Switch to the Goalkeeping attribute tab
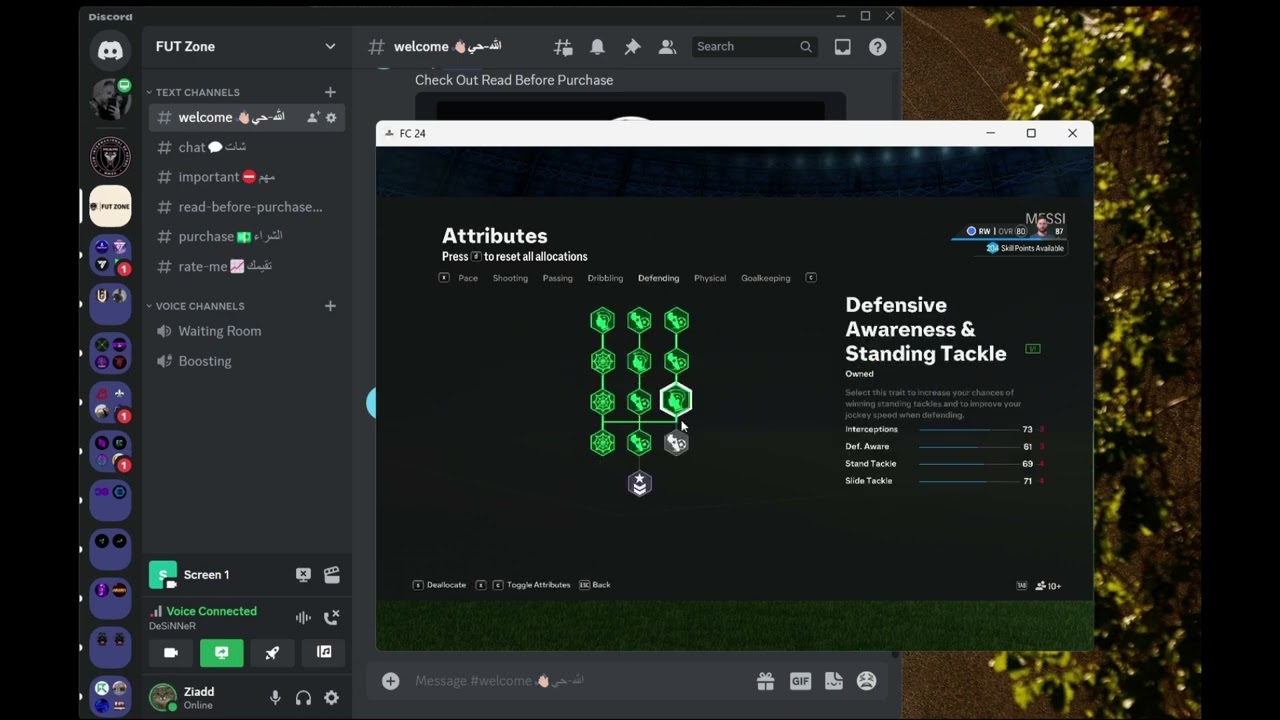1280x720 pixels. 765,278
